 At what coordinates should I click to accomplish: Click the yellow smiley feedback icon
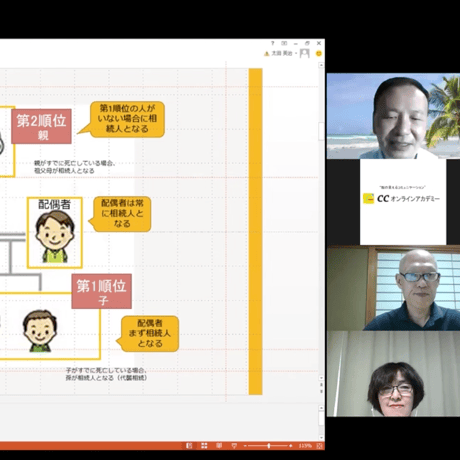[319, 53]
